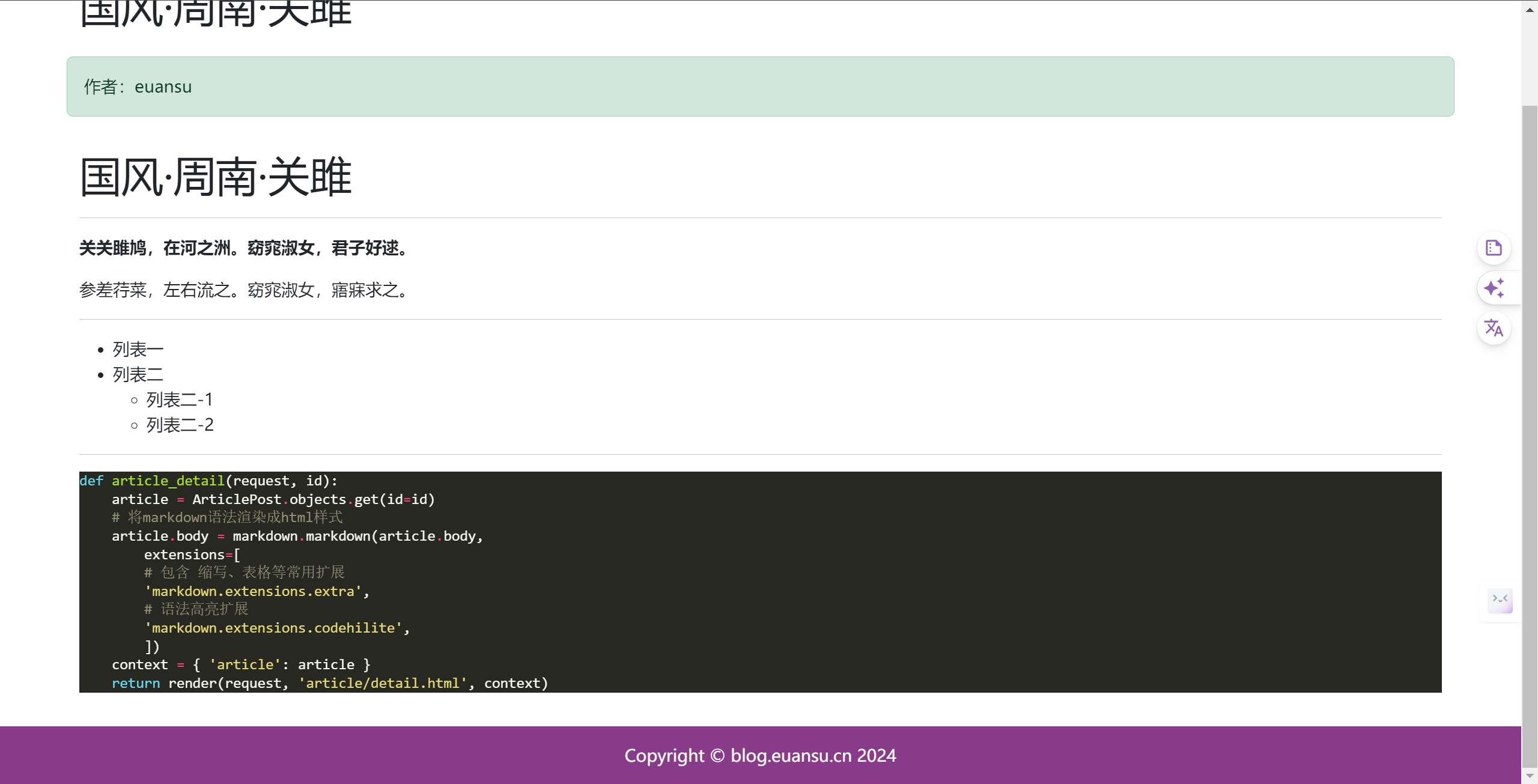
Task: Click the return render code line
Action: tap(329, 683)
